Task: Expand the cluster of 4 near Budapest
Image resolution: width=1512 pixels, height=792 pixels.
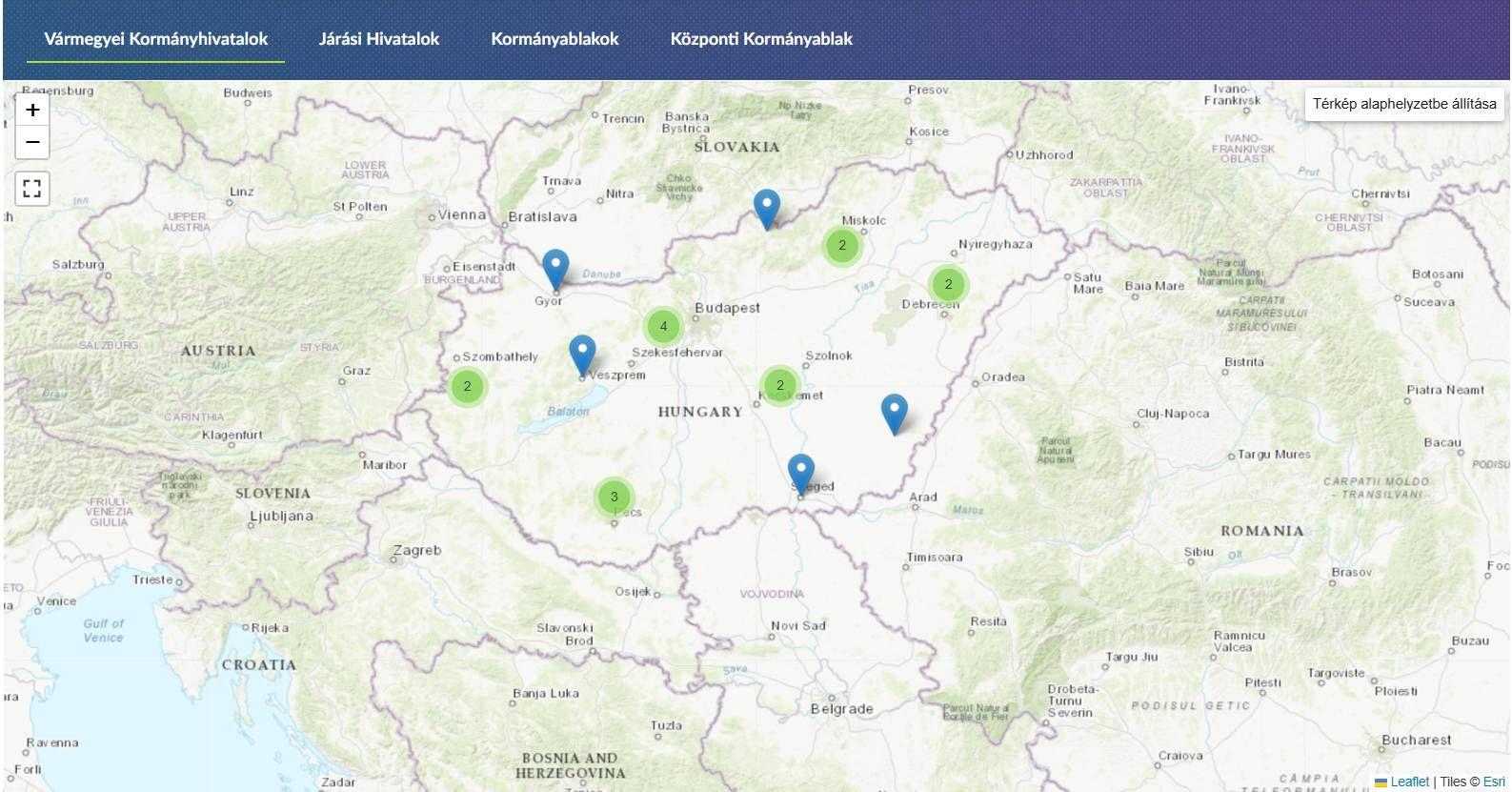Action: [663, 326]
